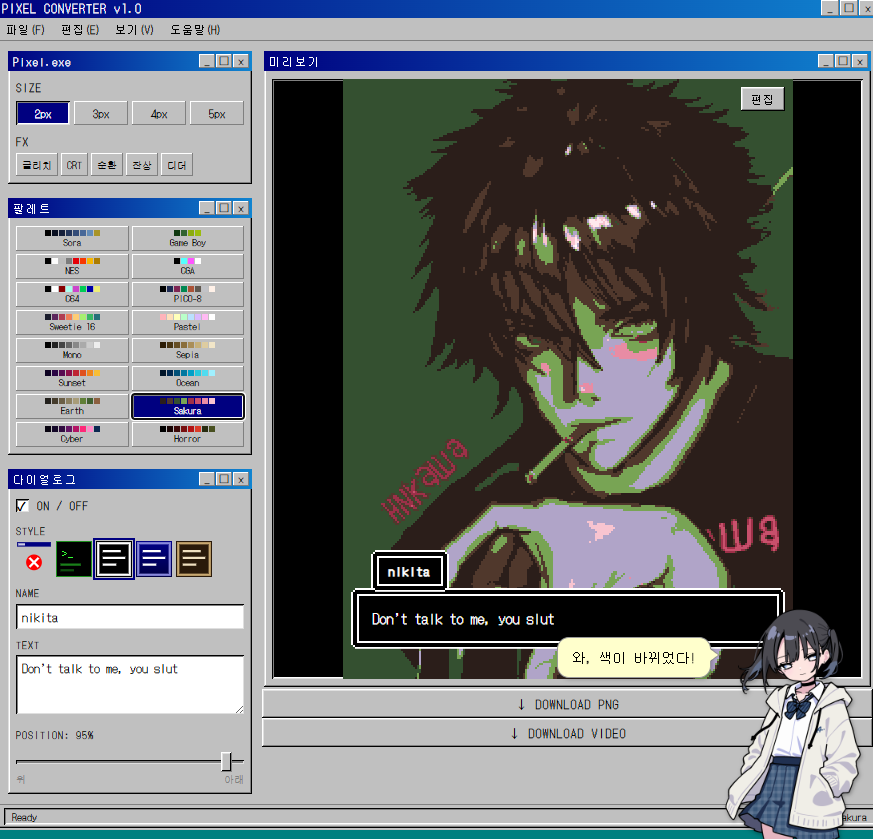Apply the Pastel palette

pos(188,322)
